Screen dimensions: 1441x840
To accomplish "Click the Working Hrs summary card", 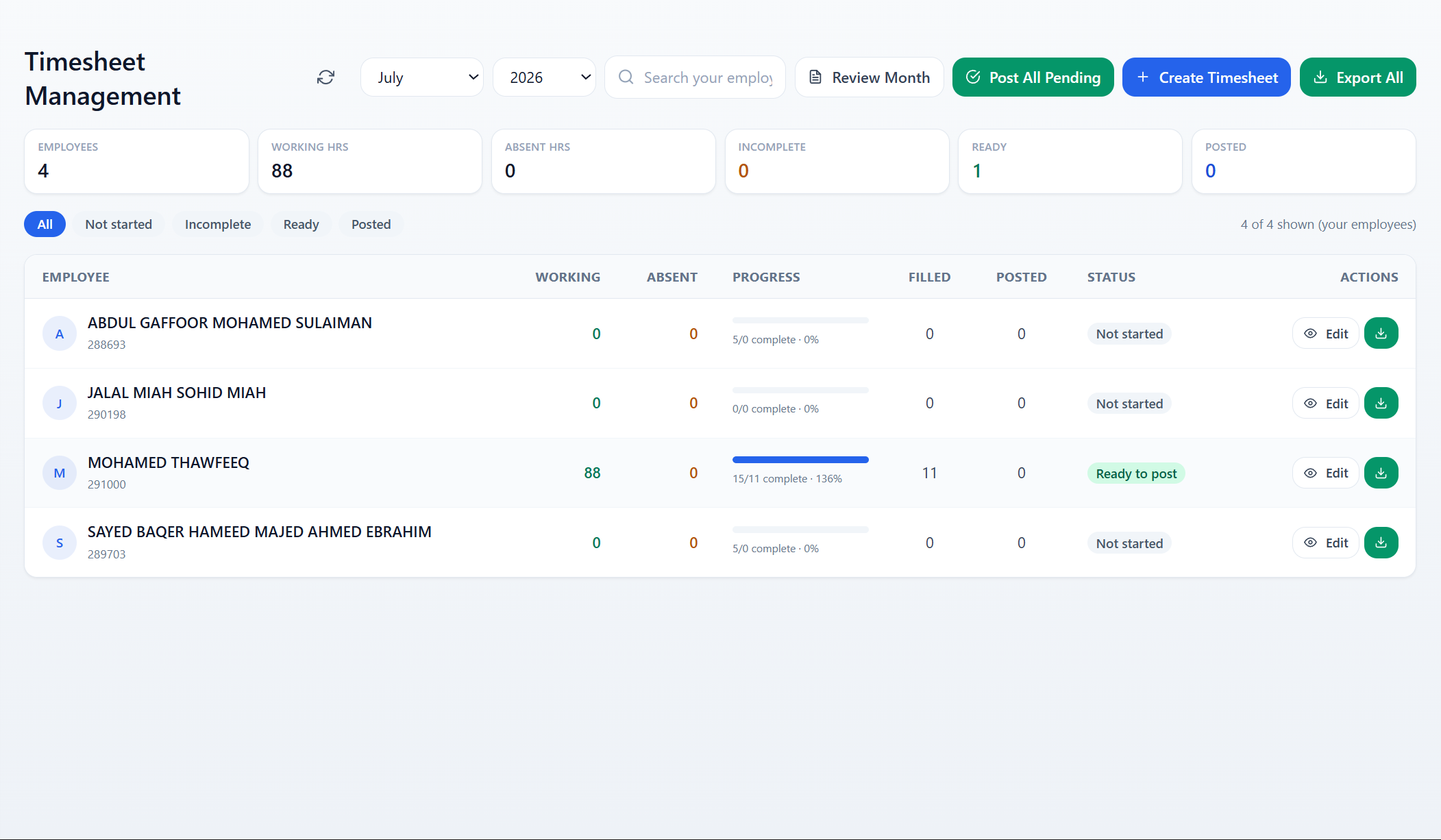I will pyautogui.click(x=370, y=162).
